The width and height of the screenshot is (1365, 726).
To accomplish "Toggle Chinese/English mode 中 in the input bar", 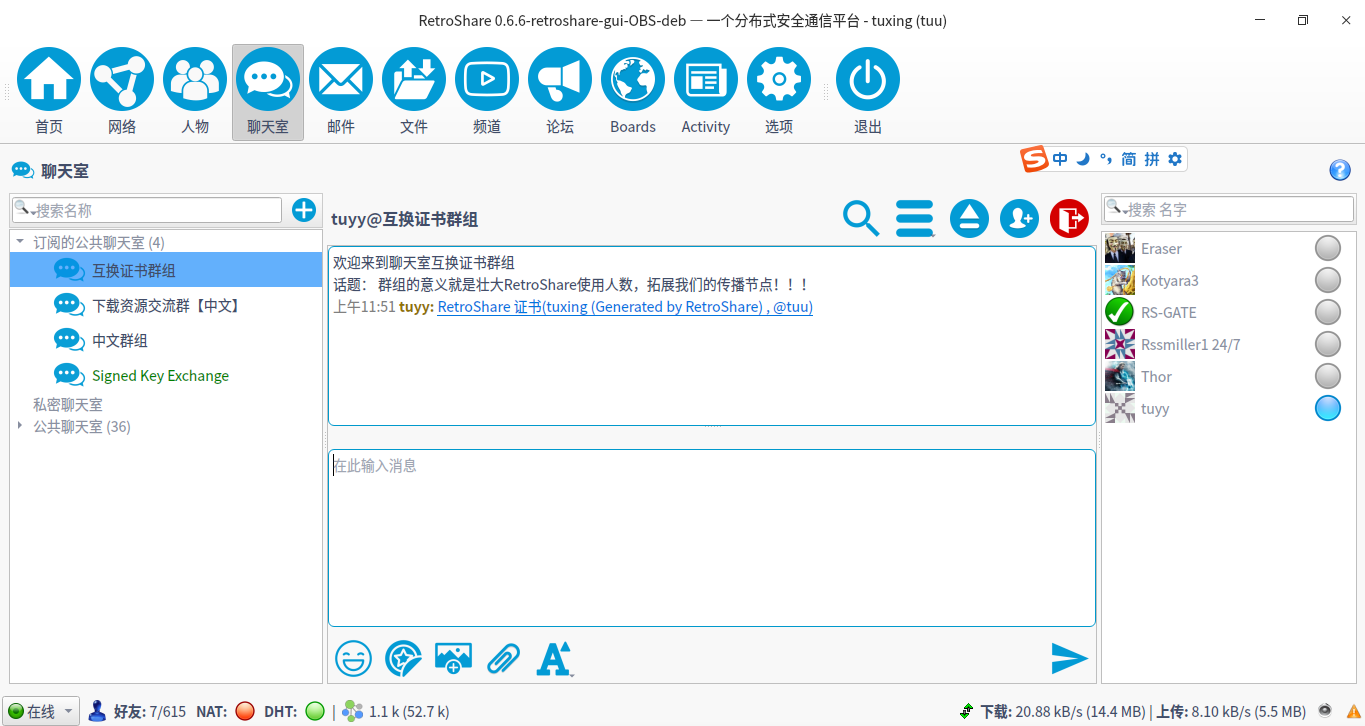I will point(1060,159).
